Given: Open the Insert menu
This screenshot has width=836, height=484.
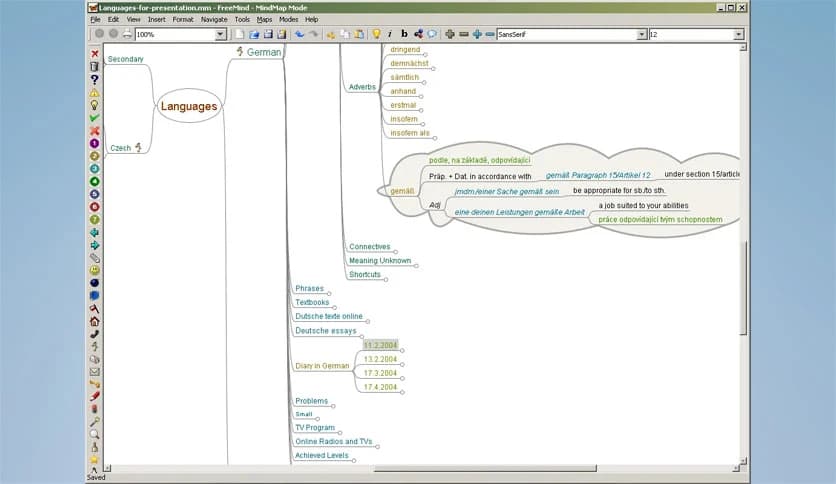Looking at the screenshot, I should click(156, 19).
